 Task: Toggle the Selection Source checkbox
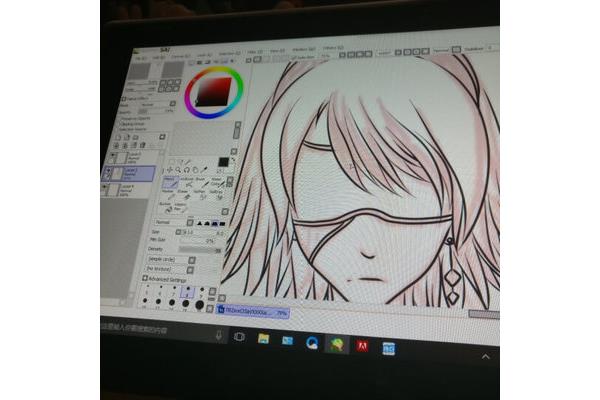pyautogui.click(x=118, y=129)
